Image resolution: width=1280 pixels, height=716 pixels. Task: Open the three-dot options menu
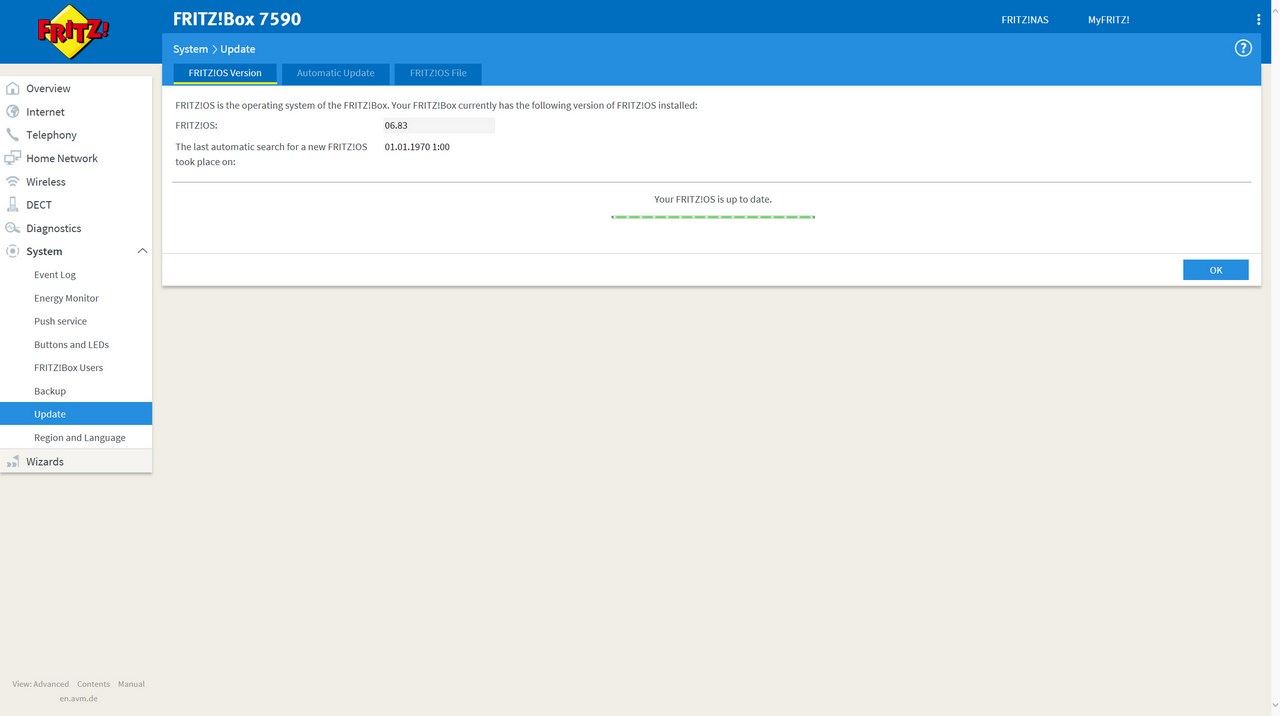pyautogui.click(x=1258, y=20)
